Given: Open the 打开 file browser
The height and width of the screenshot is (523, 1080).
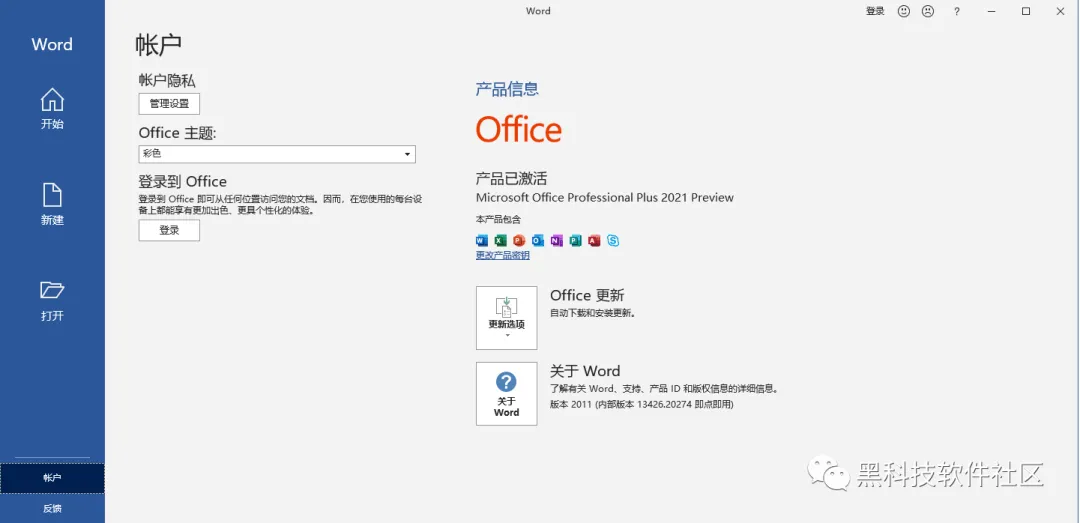Looking at the screenshot, I should [x=52, y=301].
